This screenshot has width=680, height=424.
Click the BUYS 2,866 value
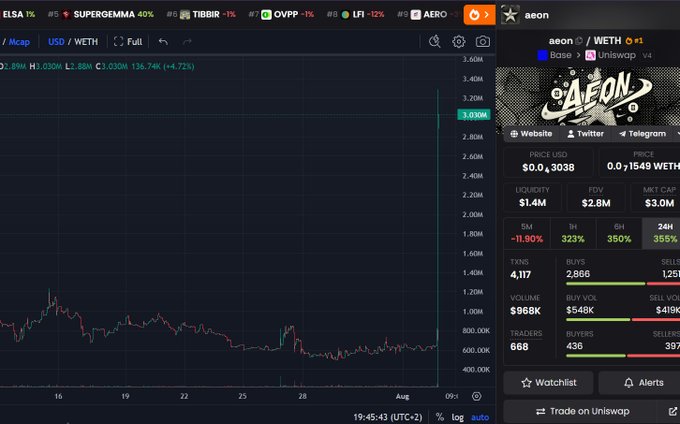coord(578,274)
